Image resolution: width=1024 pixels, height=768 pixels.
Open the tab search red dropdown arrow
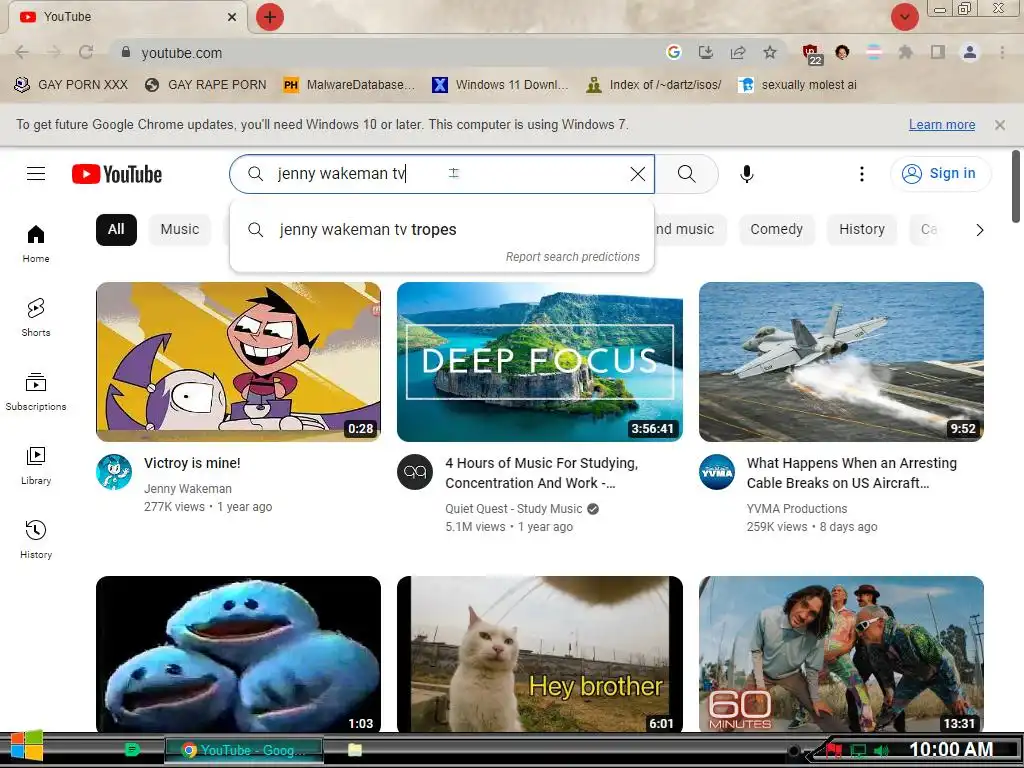click(x=904, y=17)
